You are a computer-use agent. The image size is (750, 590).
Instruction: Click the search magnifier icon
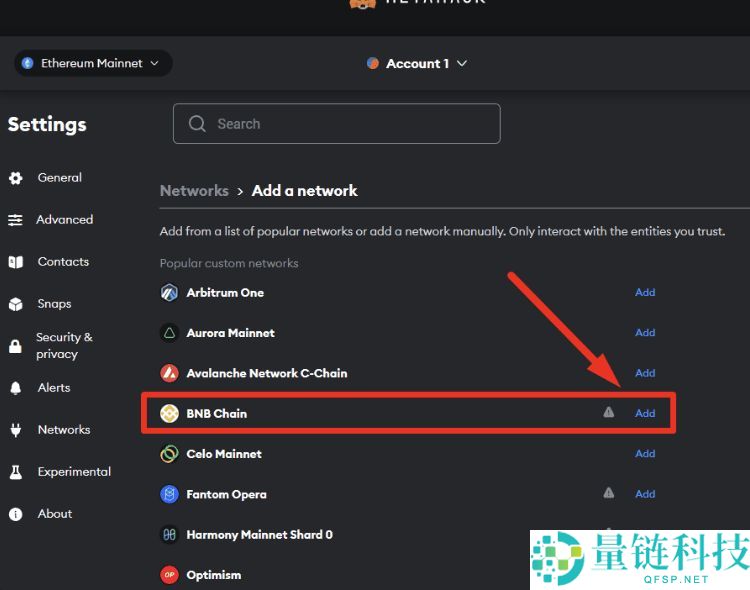tap(197, 123)
